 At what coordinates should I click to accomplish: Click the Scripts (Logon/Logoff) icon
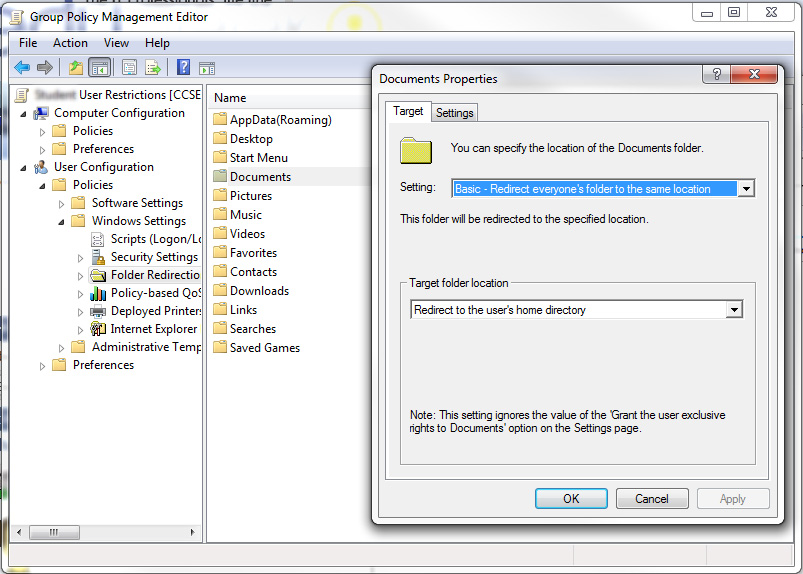[x=97, y=239]
